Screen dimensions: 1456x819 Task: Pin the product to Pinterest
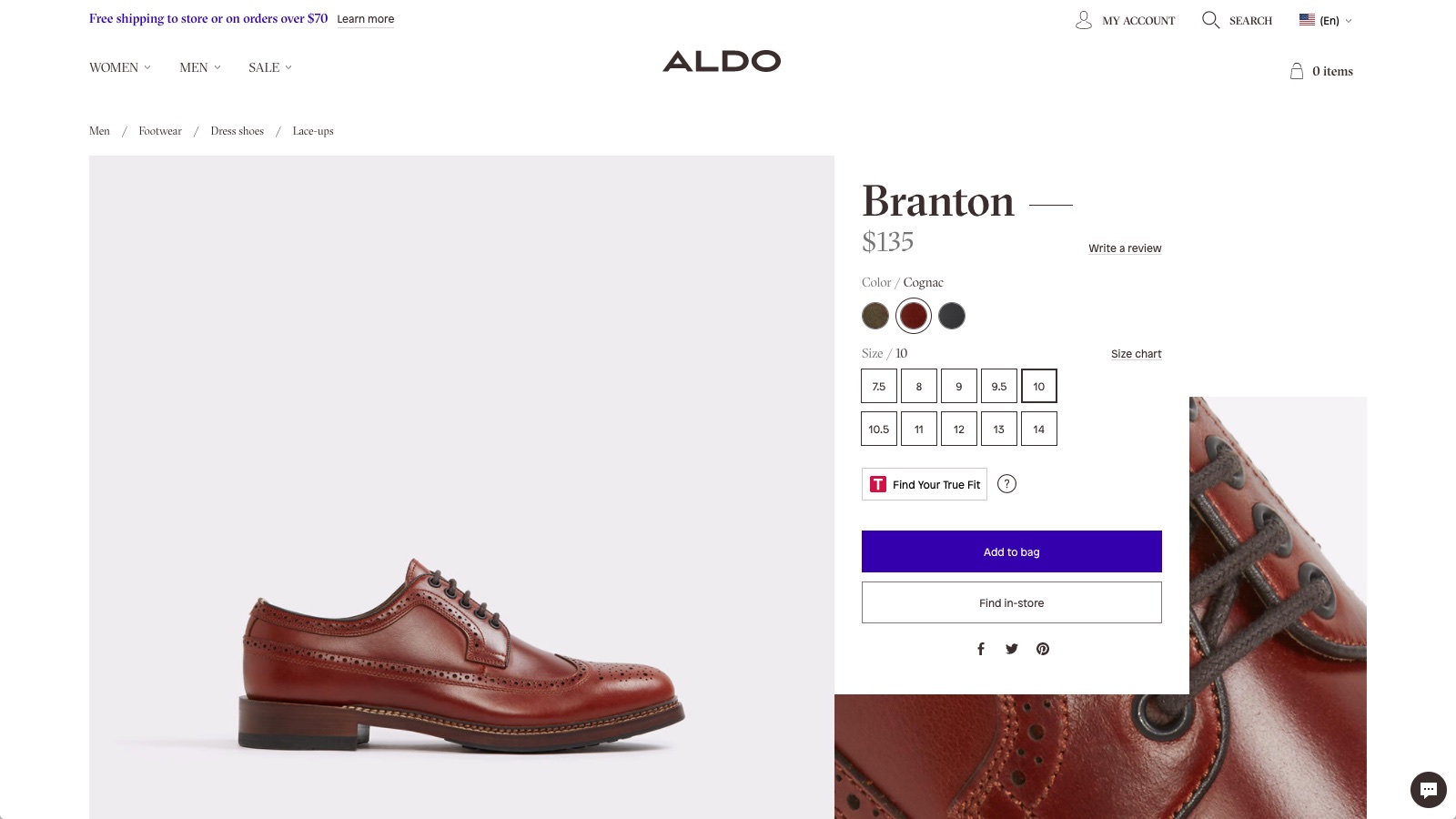(x=1043, y=649)
